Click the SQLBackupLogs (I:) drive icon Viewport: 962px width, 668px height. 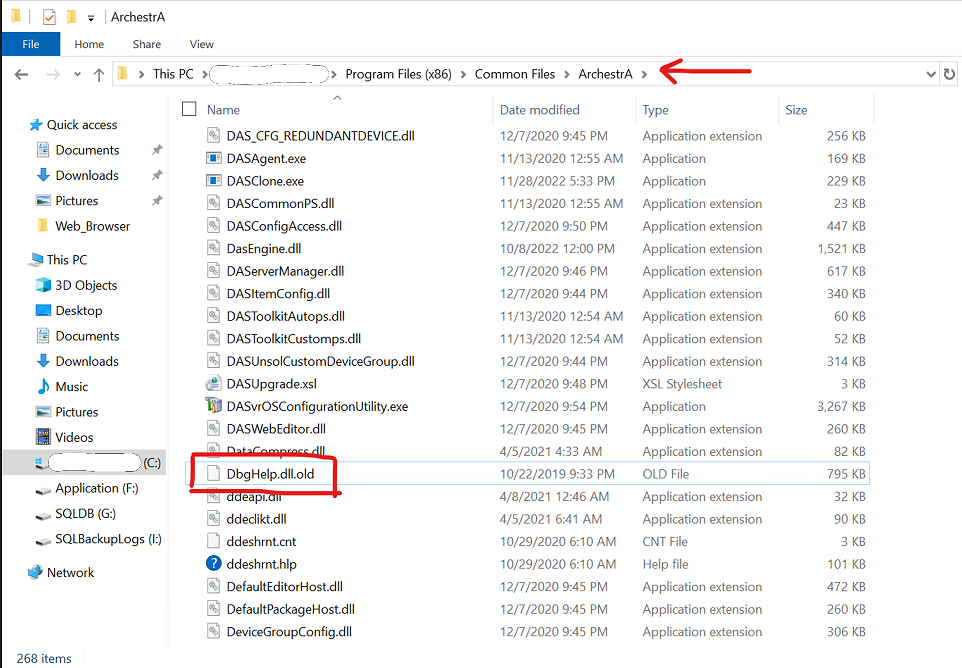tap(44, 540)
